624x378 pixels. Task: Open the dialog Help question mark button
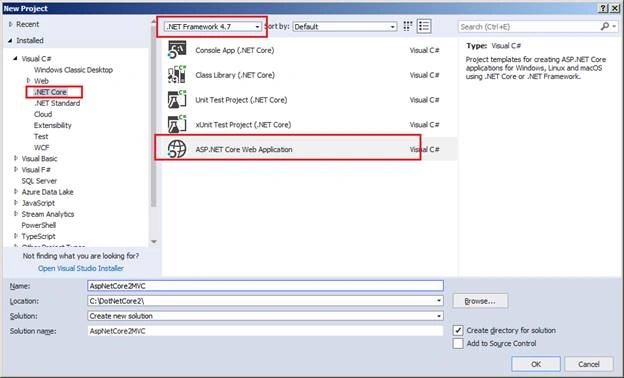point(603,8)
